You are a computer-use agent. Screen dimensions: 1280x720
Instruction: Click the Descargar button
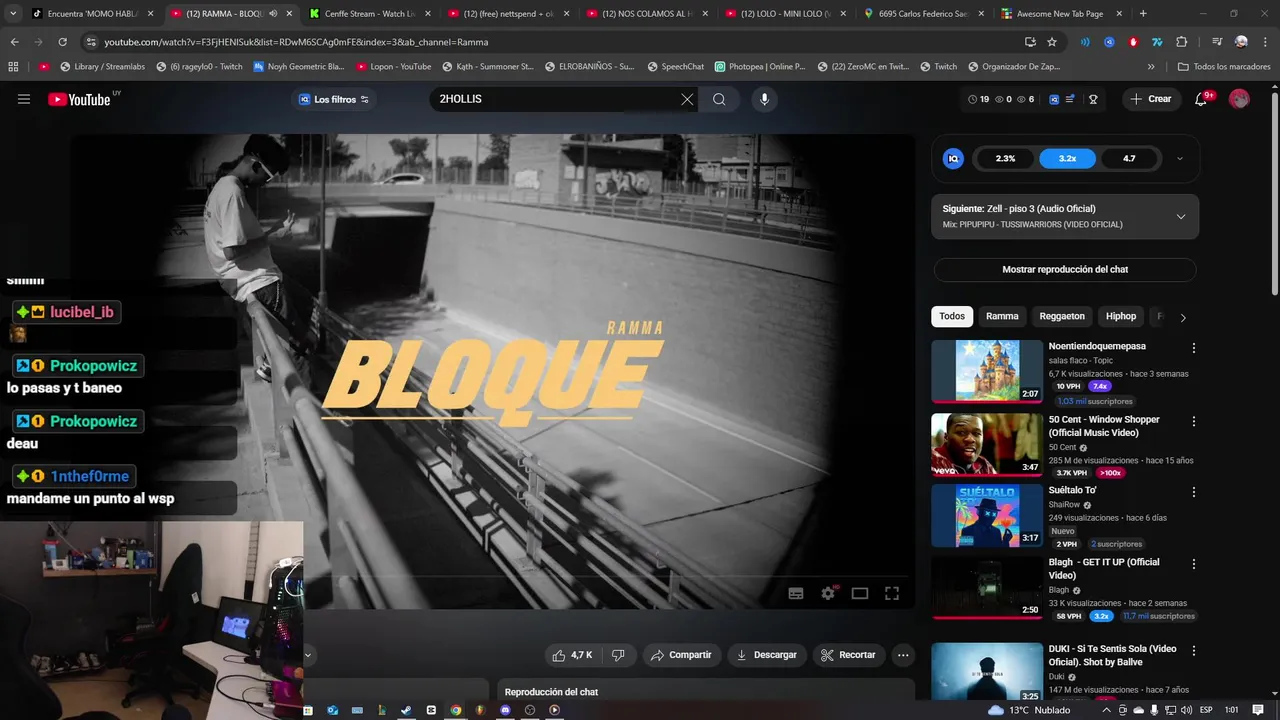coord(766,655)
